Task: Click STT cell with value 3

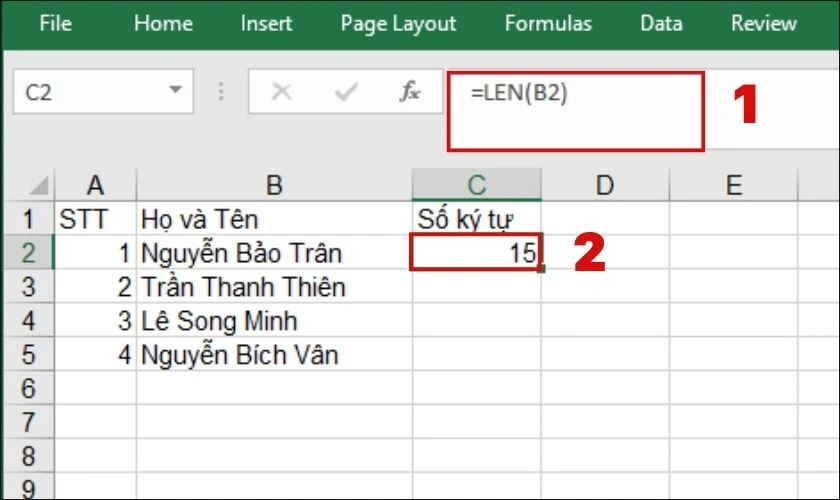Action: [95, 320]
